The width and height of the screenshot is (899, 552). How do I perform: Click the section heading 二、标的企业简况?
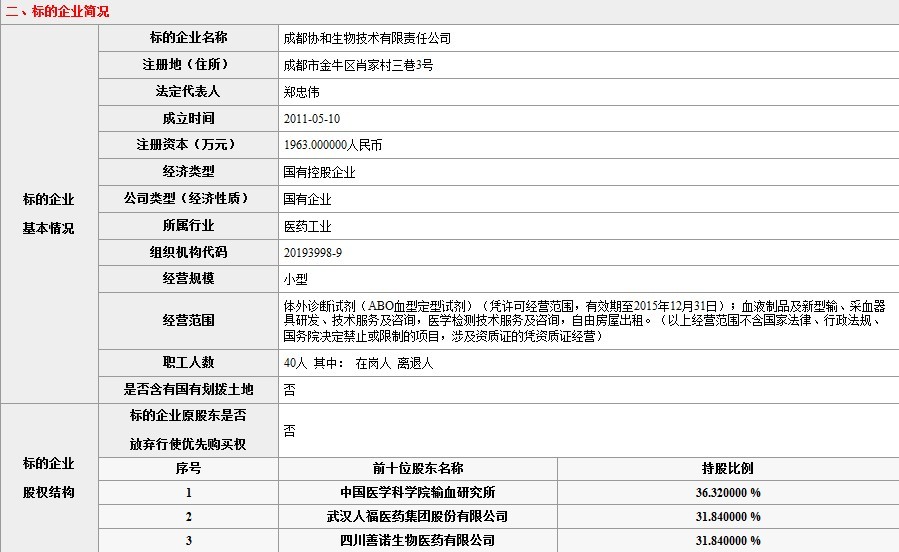[x=57, y=11]
